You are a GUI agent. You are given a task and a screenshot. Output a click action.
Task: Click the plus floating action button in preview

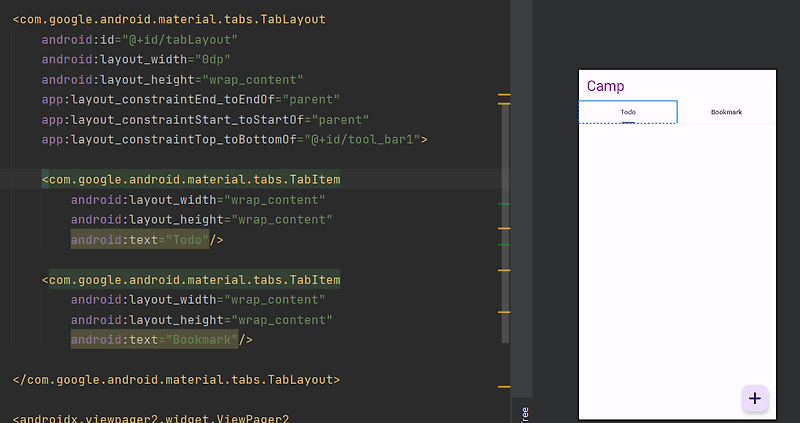[x=755, y=398]
